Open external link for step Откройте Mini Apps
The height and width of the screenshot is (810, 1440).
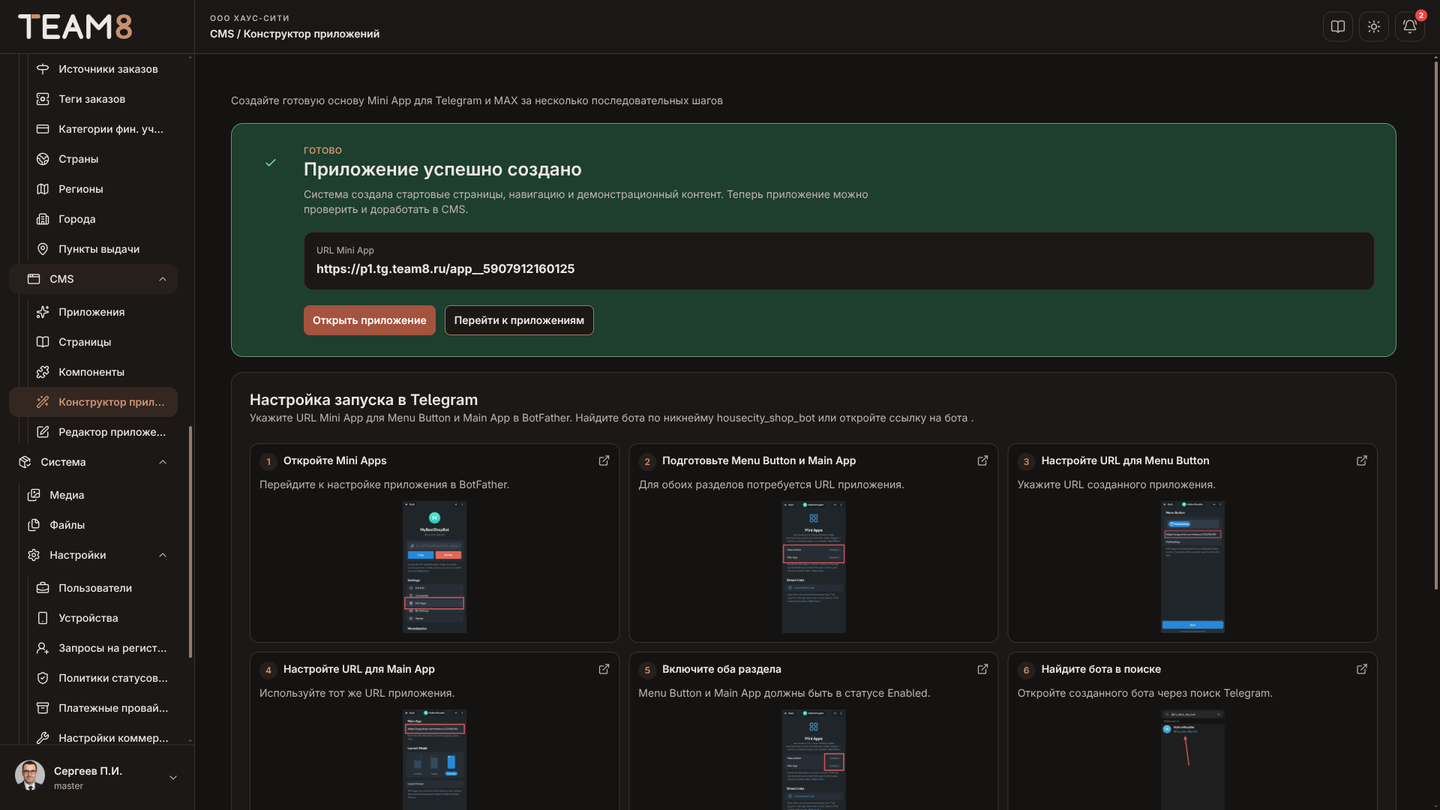tap(604, 461)
